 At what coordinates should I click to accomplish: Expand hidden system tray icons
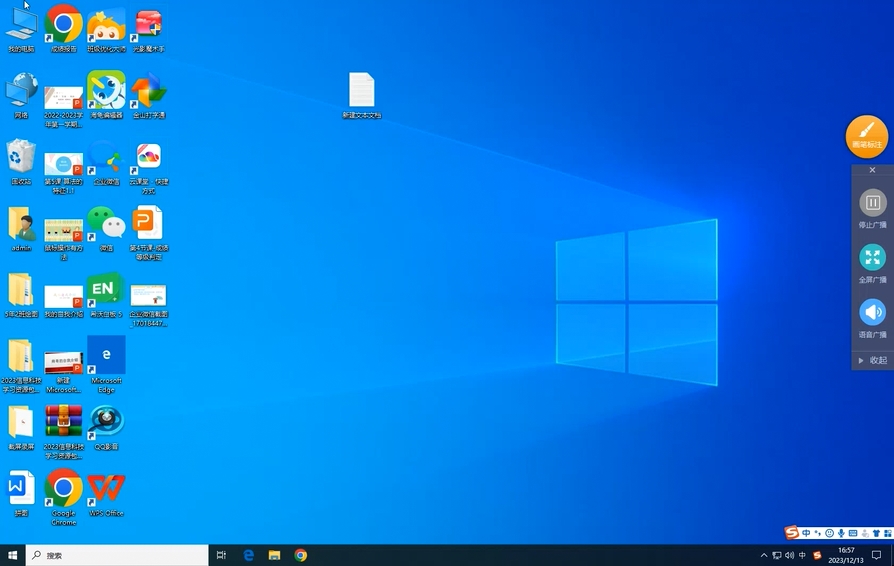(x=764, y=555)
